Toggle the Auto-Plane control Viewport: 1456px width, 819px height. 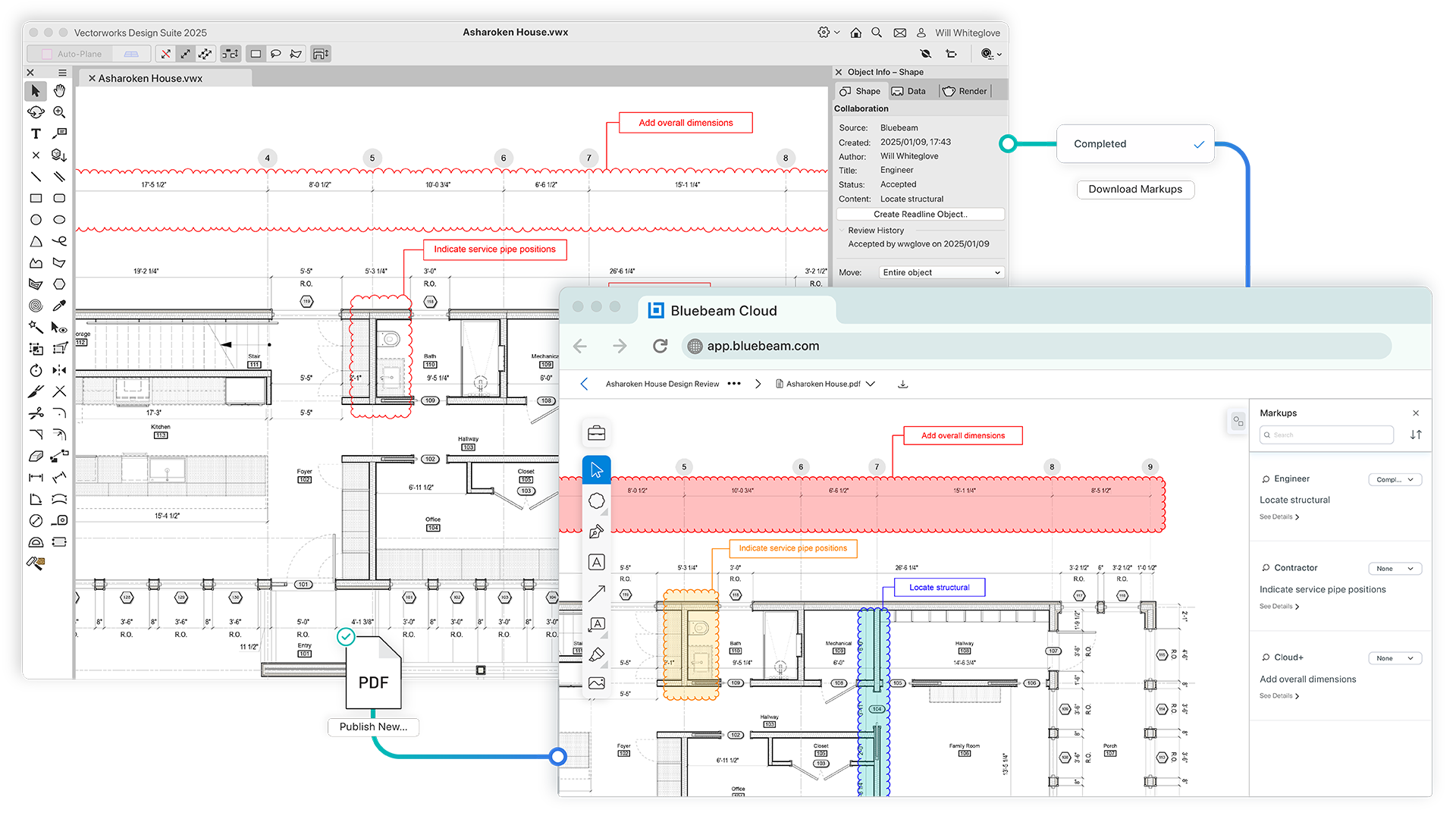click(73, 54)
